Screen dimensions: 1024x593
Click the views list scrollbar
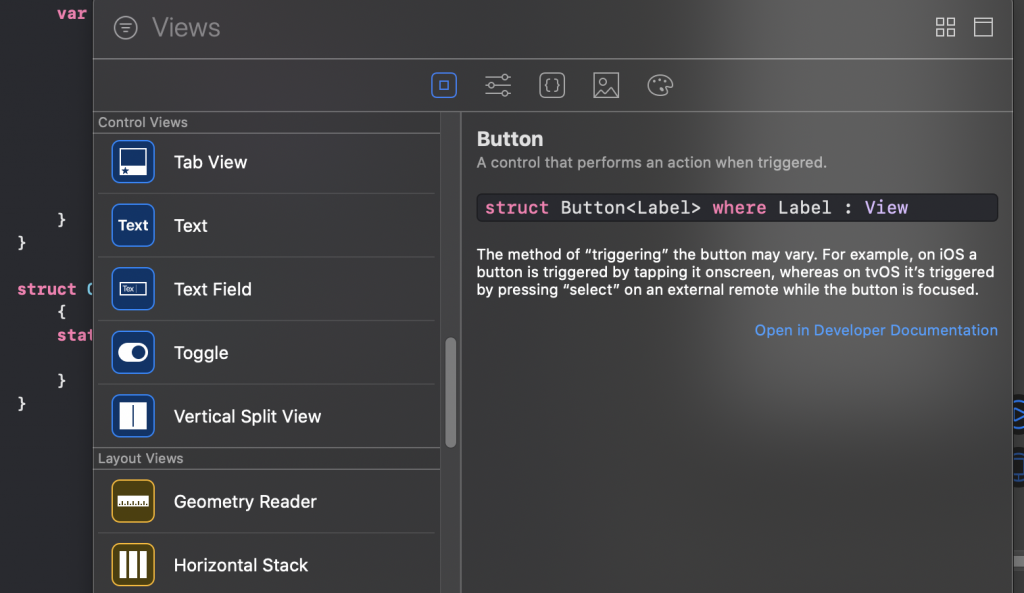tap(451, 392)
